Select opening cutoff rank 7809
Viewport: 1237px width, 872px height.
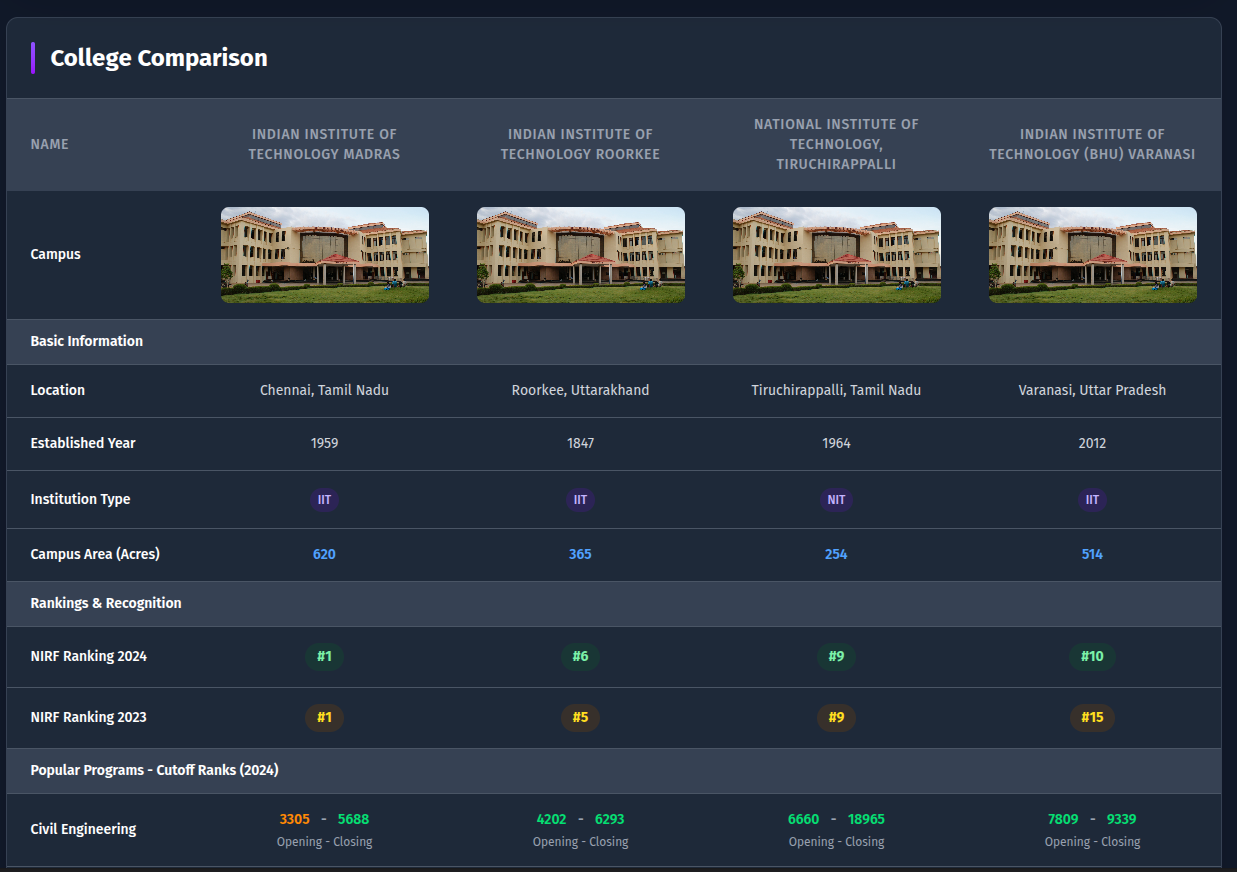point(1063,819)
